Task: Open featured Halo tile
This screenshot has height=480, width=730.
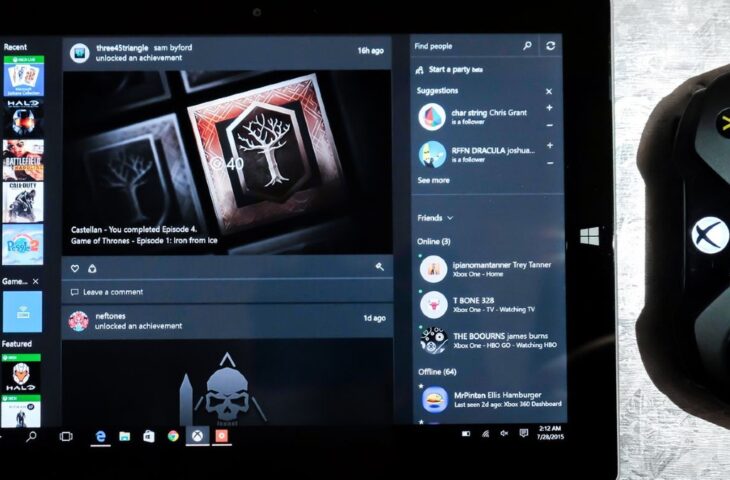Action: click(x=21, y=373)
